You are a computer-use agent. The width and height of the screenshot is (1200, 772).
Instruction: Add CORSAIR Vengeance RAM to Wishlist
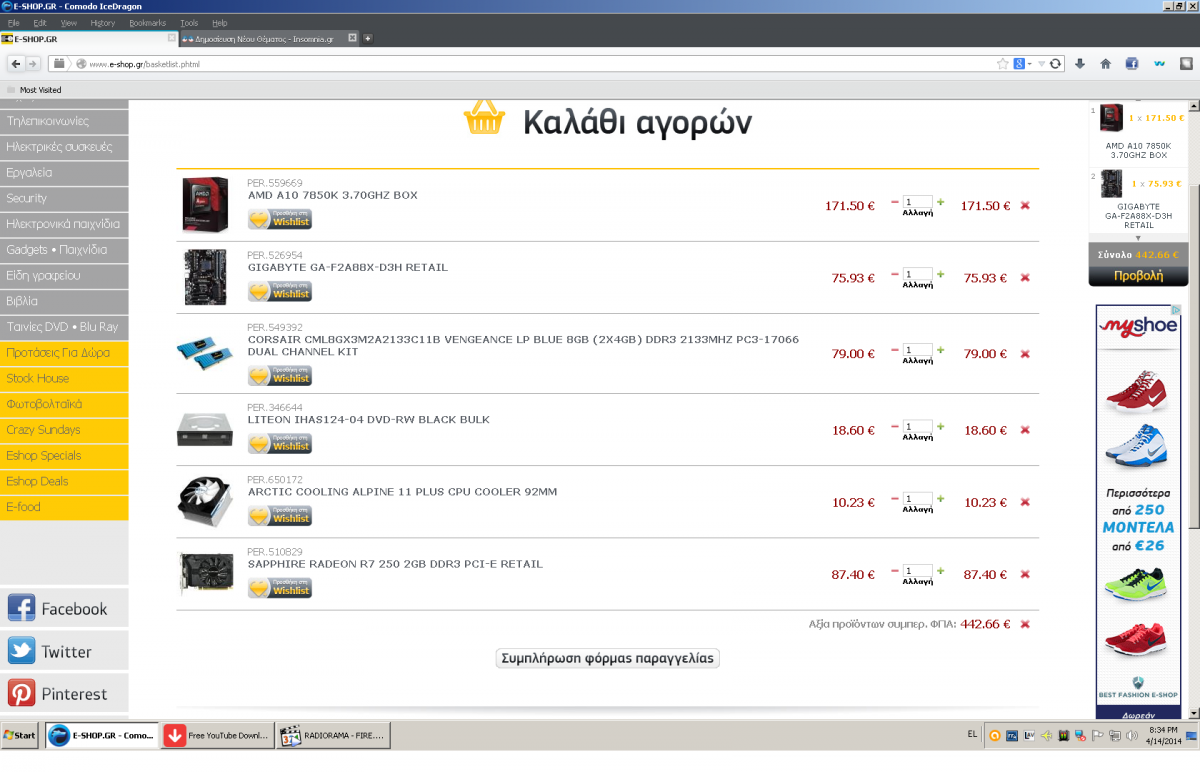[280, 375]
